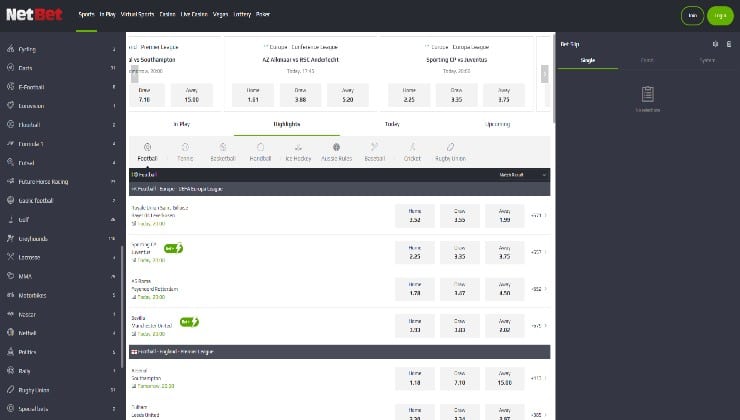Open Live Casino in top navigation
The image size is (740, 420).
(x=193, y=15)
